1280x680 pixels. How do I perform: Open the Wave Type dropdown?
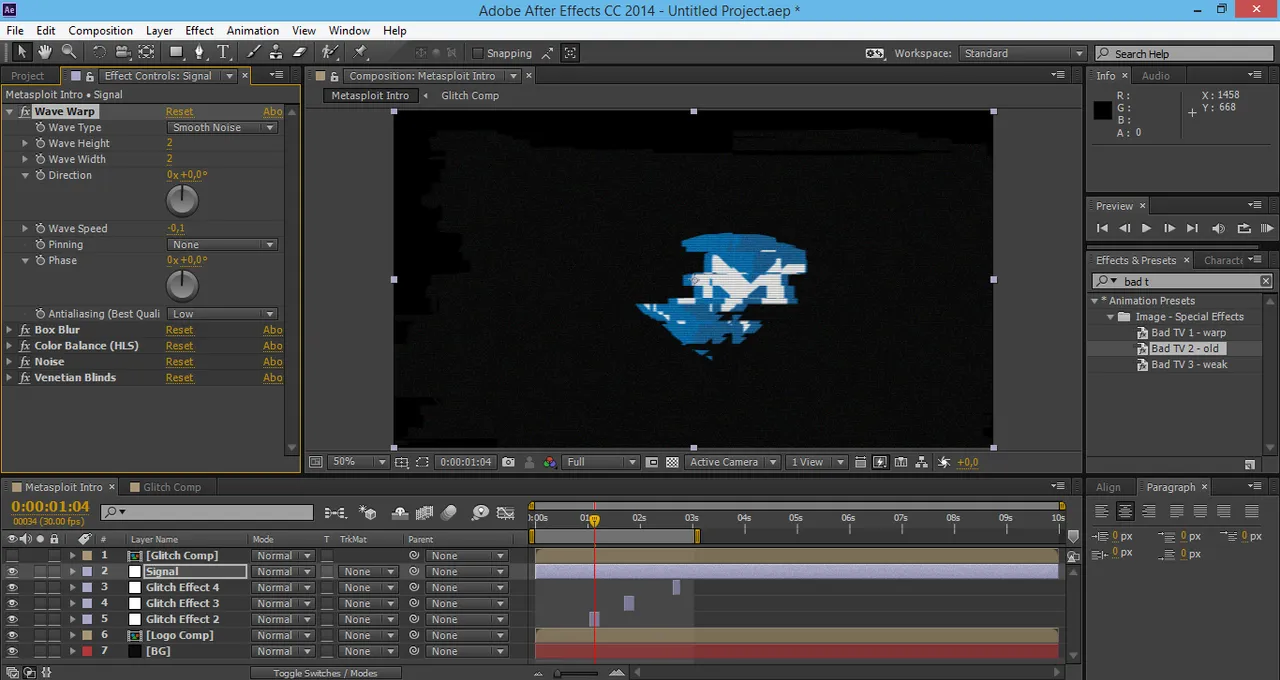tap(222, 128)
